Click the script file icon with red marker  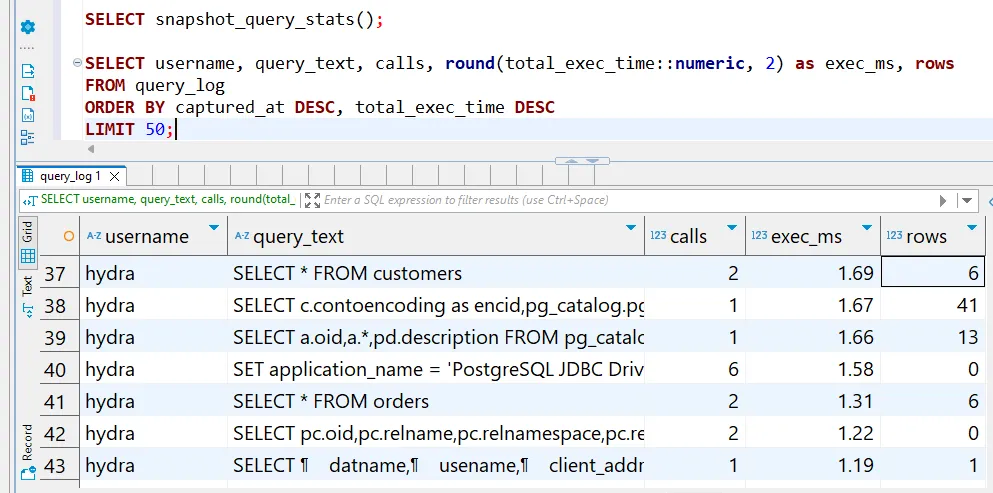28,94
